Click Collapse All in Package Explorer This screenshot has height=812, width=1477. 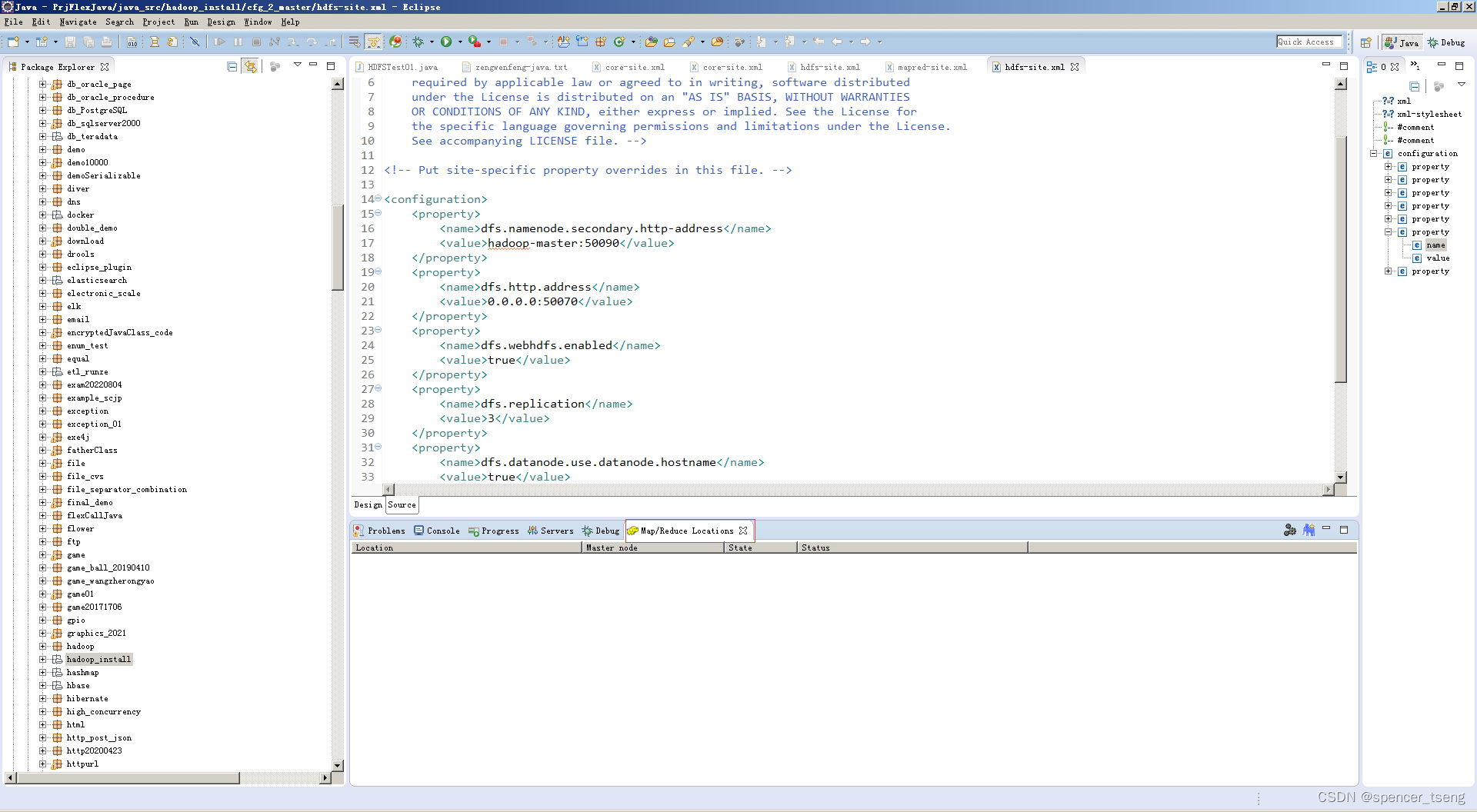232,67
